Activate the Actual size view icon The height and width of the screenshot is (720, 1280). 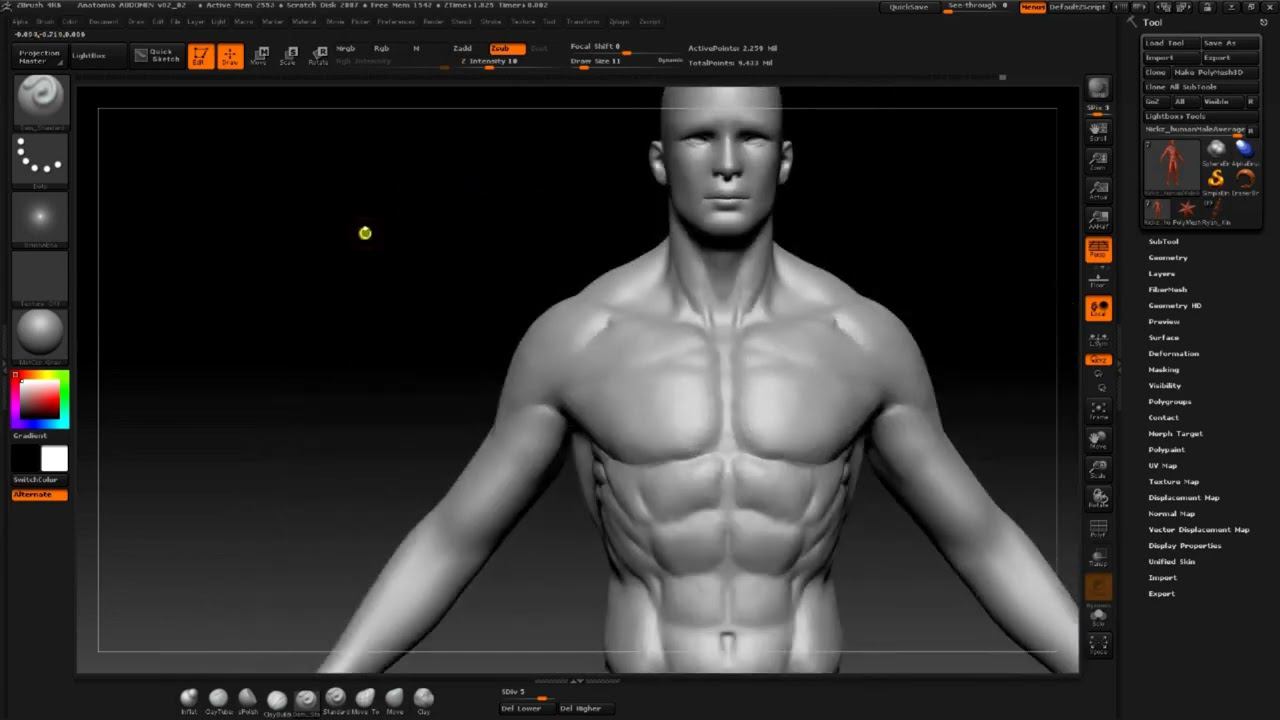click(x=1098, y=190)
